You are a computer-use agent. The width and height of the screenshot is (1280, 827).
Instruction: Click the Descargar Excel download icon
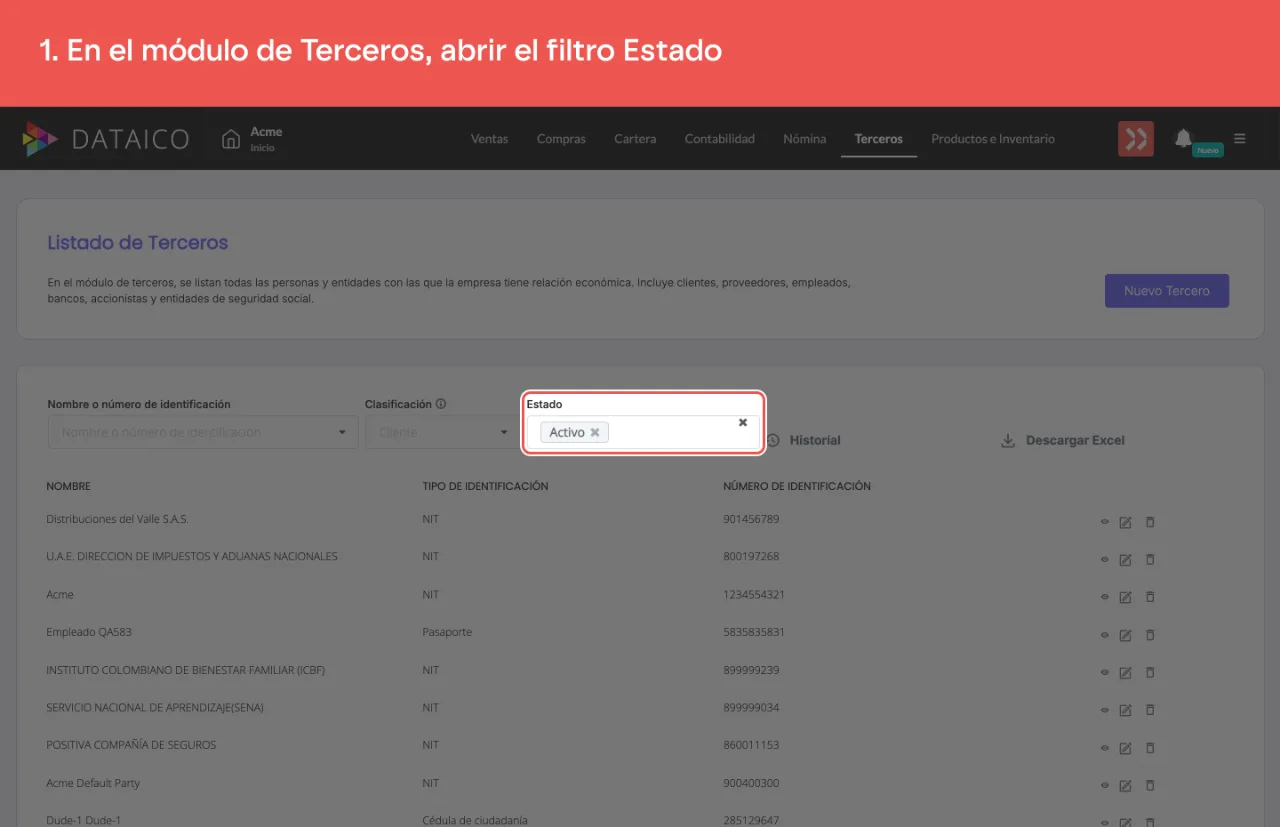click(x=1008, y=440)
